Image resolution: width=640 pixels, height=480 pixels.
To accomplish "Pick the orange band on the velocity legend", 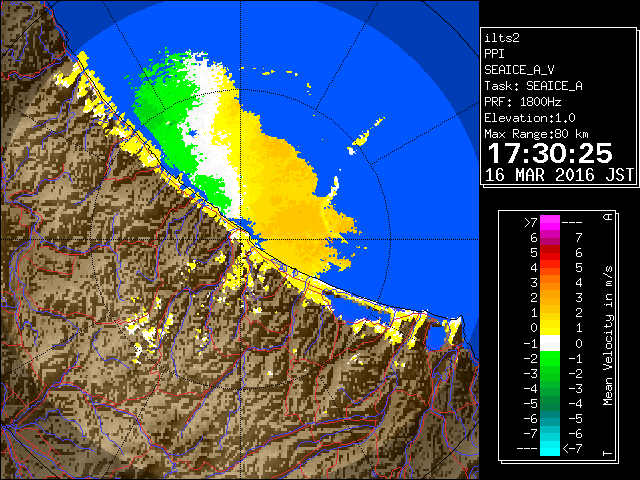I will (x=550, y=283).
